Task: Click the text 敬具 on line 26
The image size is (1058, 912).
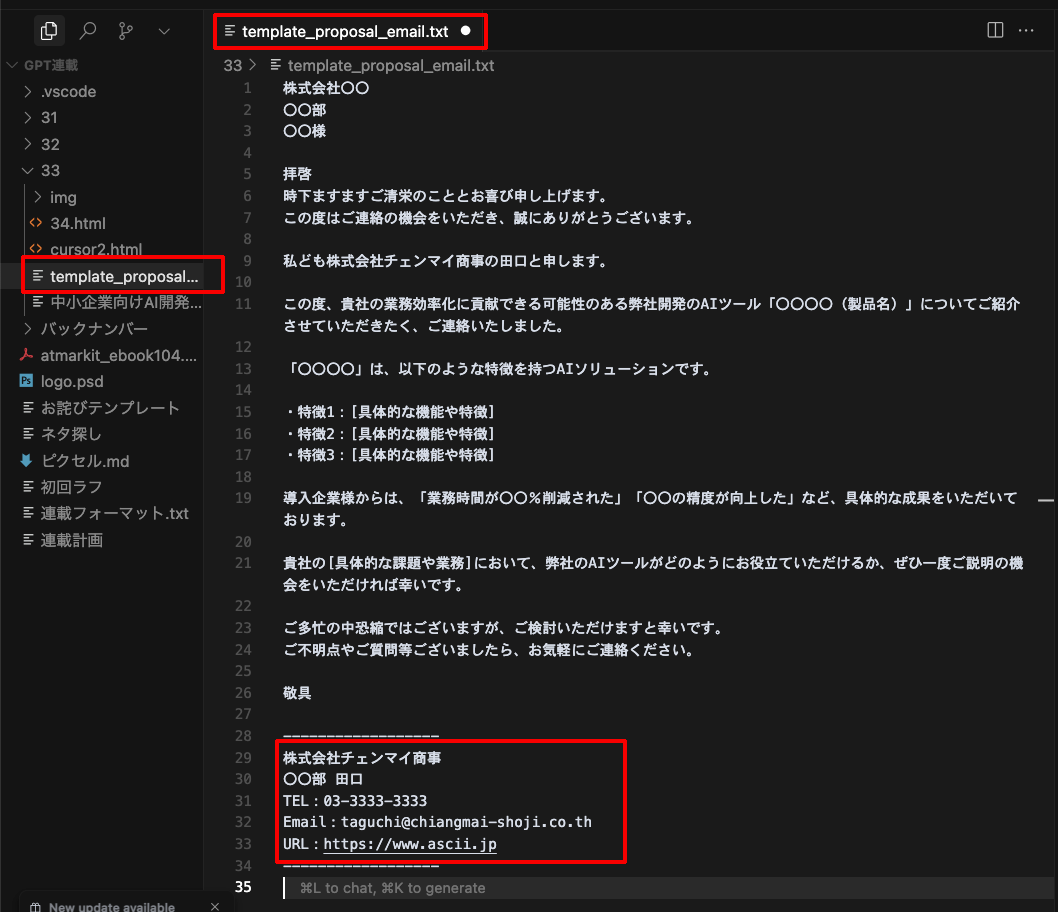Action: [x=297, y=693]
